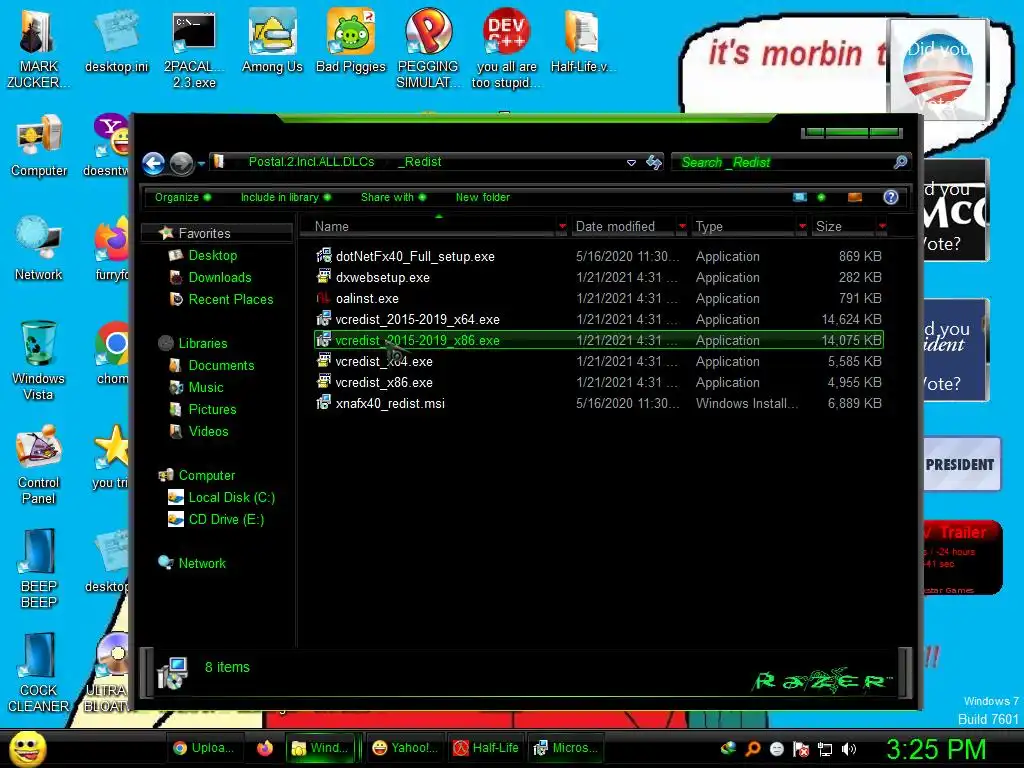Sort files by Name column
Viewport: 1024px width, 768px height.
click(428, 227)
